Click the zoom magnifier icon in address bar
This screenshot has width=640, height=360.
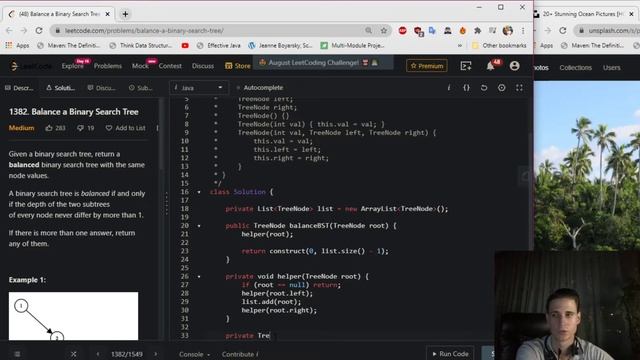point(369,31)
